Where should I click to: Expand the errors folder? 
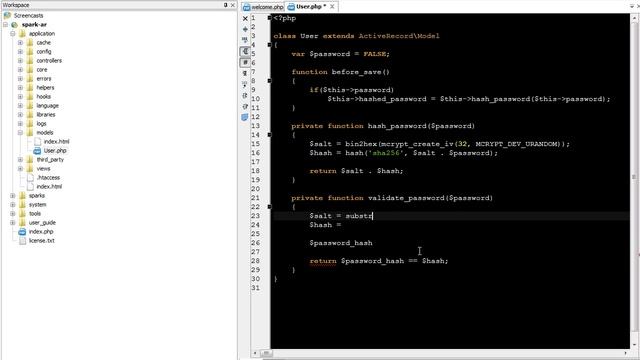[20, 78]
